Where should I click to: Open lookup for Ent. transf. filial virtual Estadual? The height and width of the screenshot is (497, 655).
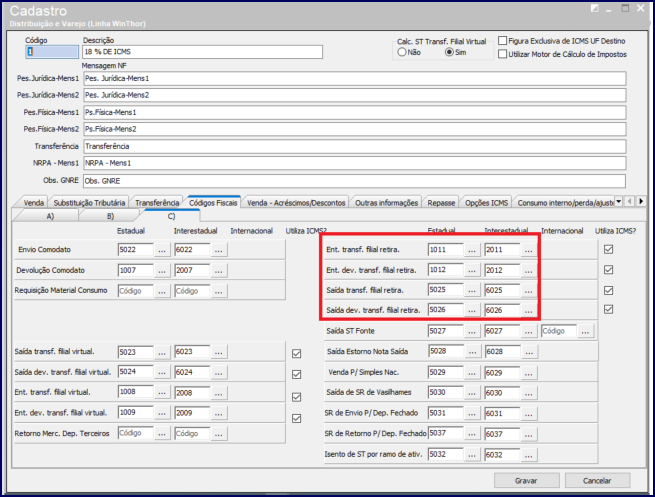pos(162,393)
